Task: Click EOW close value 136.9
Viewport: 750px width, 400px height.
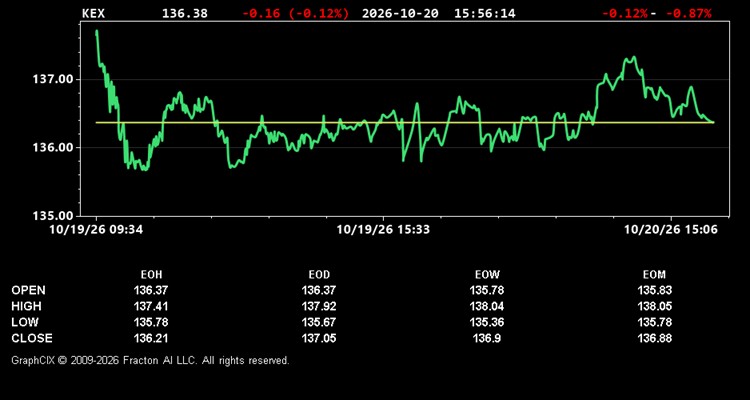Action: [x=487, y=338]
